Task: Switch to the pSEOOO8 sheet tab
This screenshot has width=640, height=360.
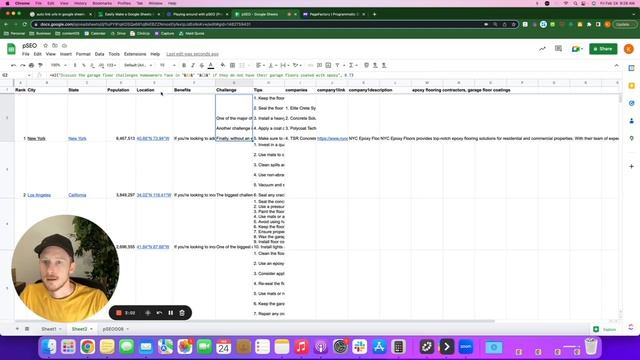Action: tap(113, 329)
